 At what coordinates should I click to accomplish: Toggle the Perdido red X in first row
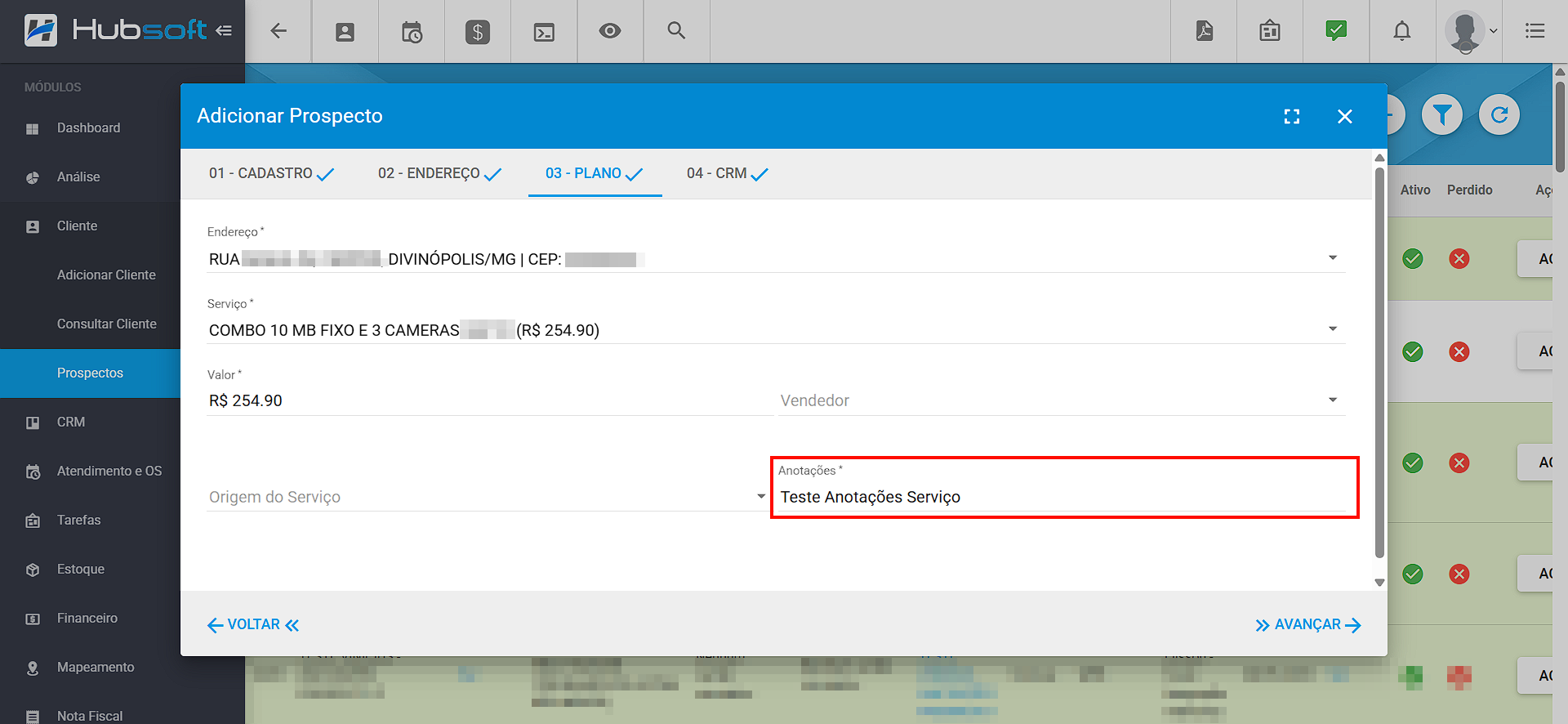pos(1459,259)
